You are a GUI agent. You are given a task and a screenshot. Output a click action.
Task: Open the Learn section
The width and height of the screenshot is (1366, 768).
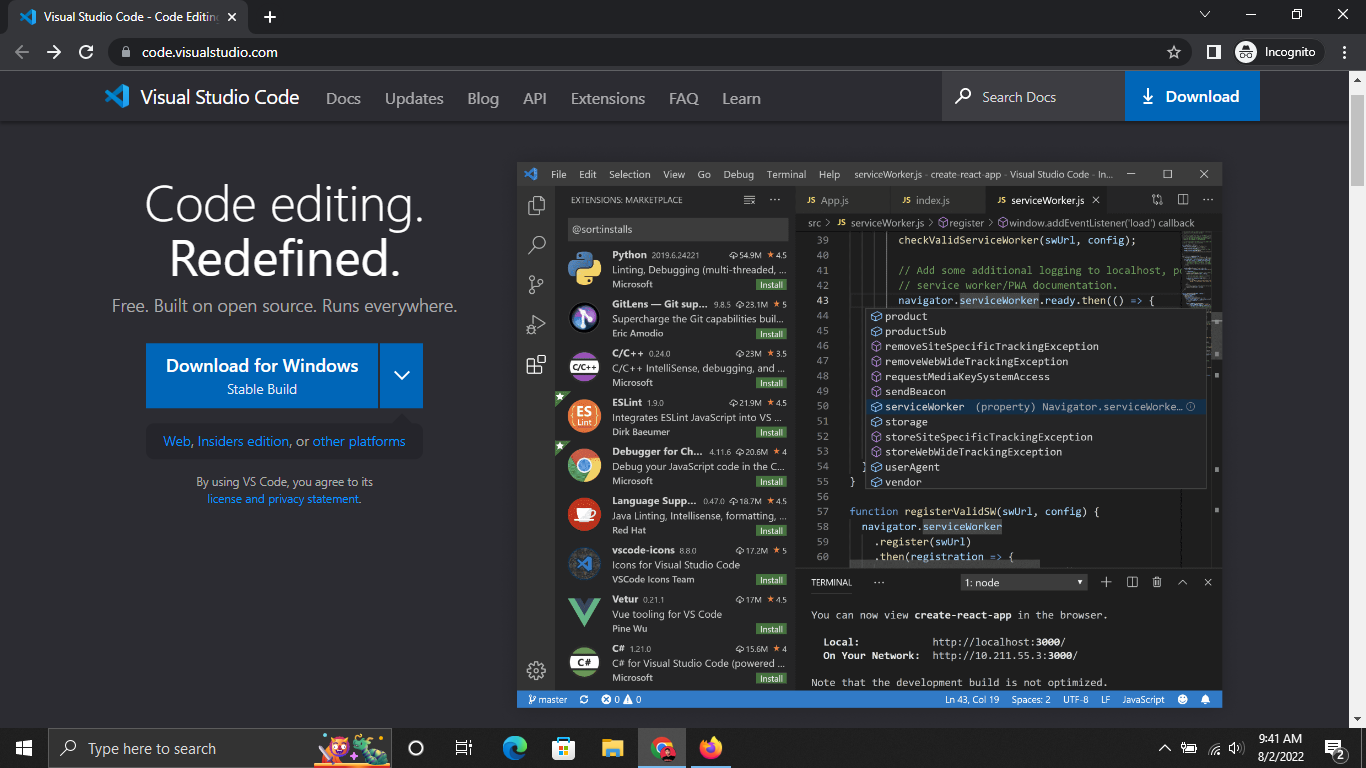[x=741, y=98]
